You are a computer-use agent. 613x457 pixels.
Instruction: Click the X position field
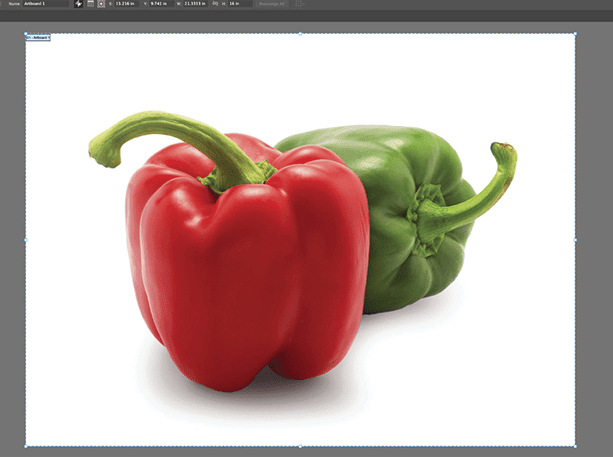point(126,4)
